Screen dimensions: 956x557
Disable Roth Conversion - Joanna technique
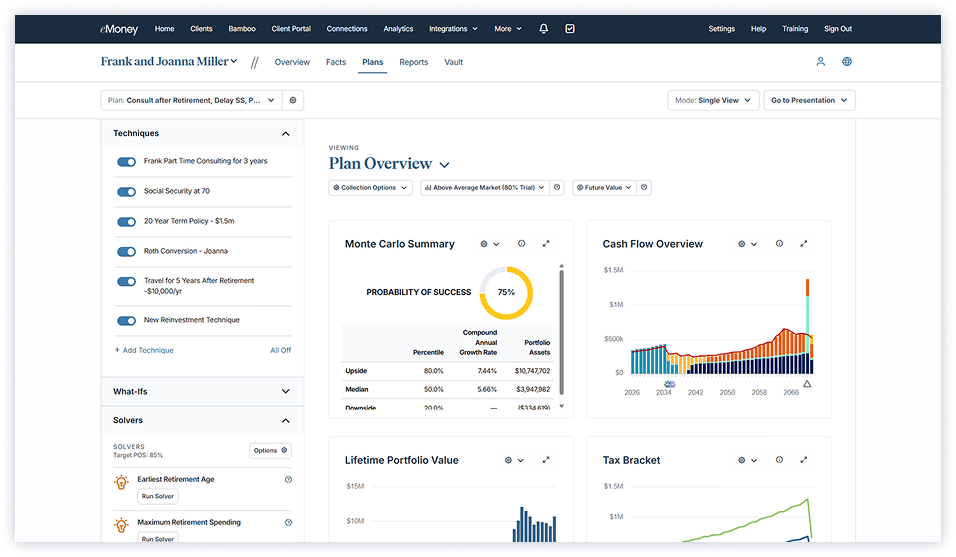[x=126, y=251]
